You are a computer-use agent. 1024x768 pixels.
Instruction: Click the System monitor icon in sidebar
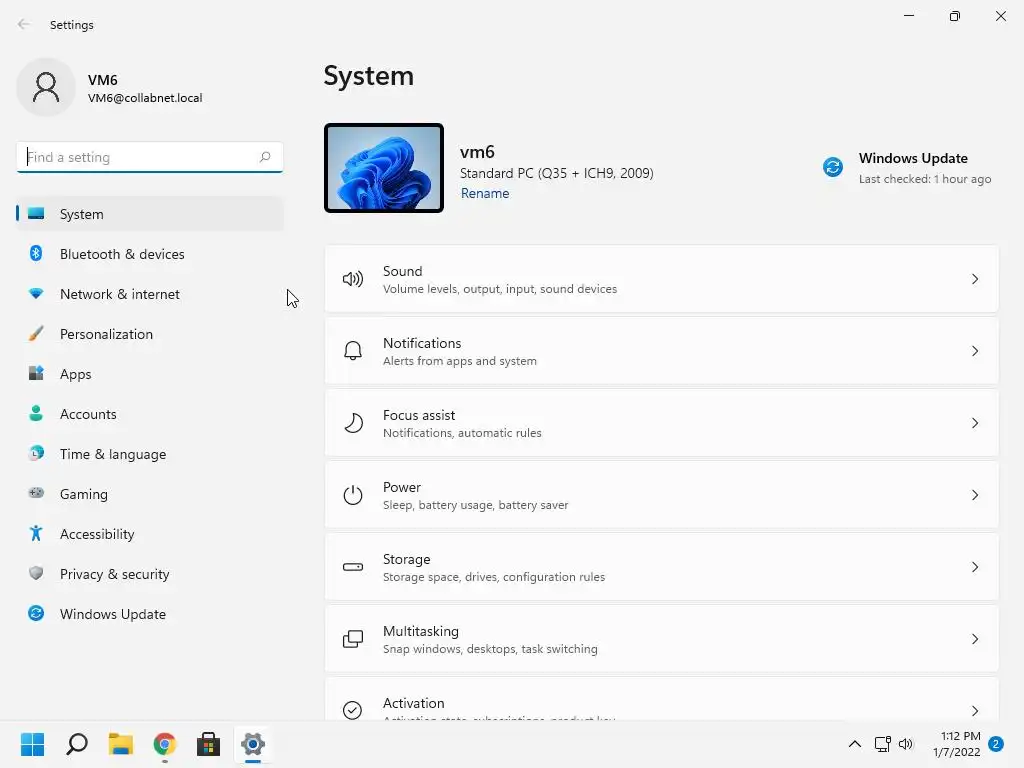pos(36,214)
